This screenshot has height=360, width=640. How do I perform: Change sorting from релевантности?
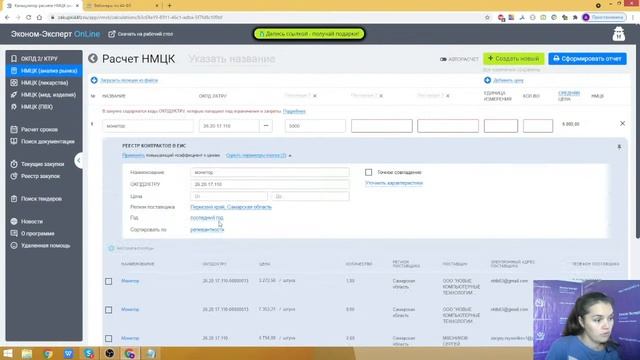(x=207, y=230)
